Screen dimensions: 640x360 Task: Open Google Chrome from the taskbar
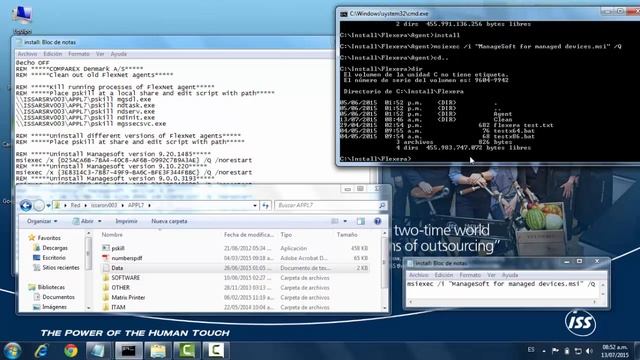click(71, 351)
